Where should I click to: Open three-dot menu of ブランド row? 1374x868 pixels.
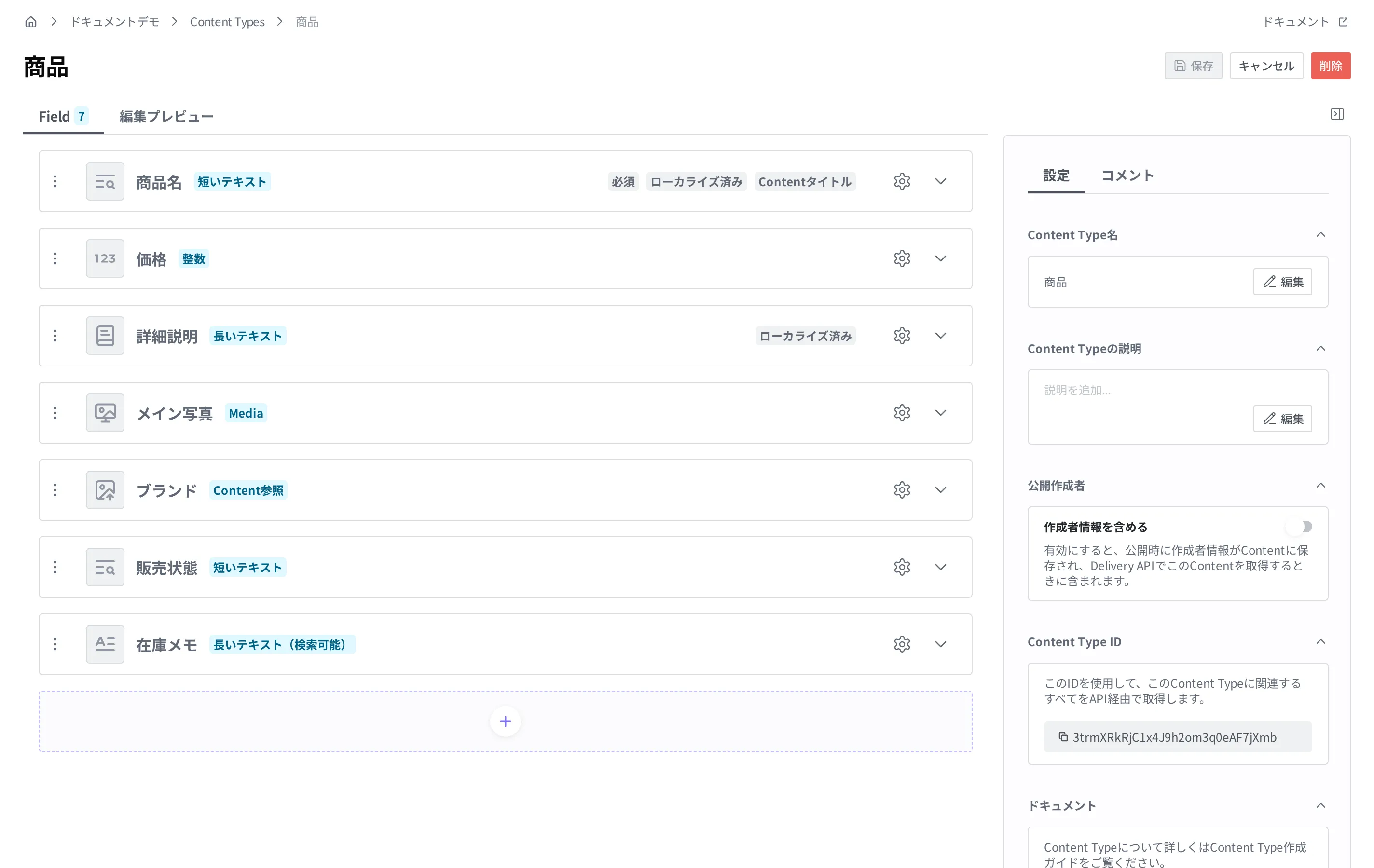[x=55, y=490]
